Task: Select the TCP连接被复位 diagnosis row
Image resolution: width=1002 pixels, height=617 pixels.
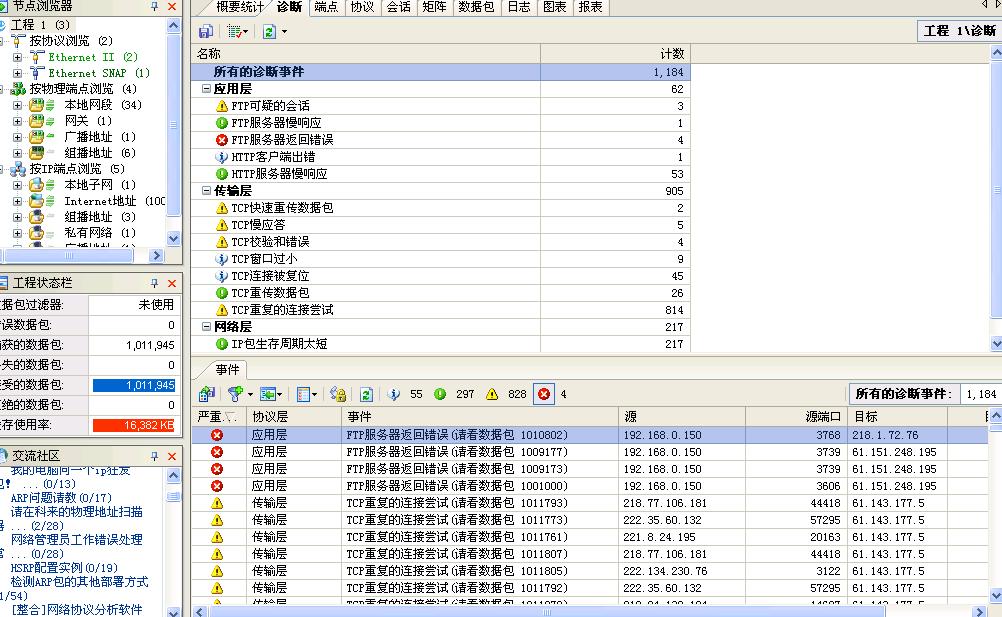Action: coord(441,276)
